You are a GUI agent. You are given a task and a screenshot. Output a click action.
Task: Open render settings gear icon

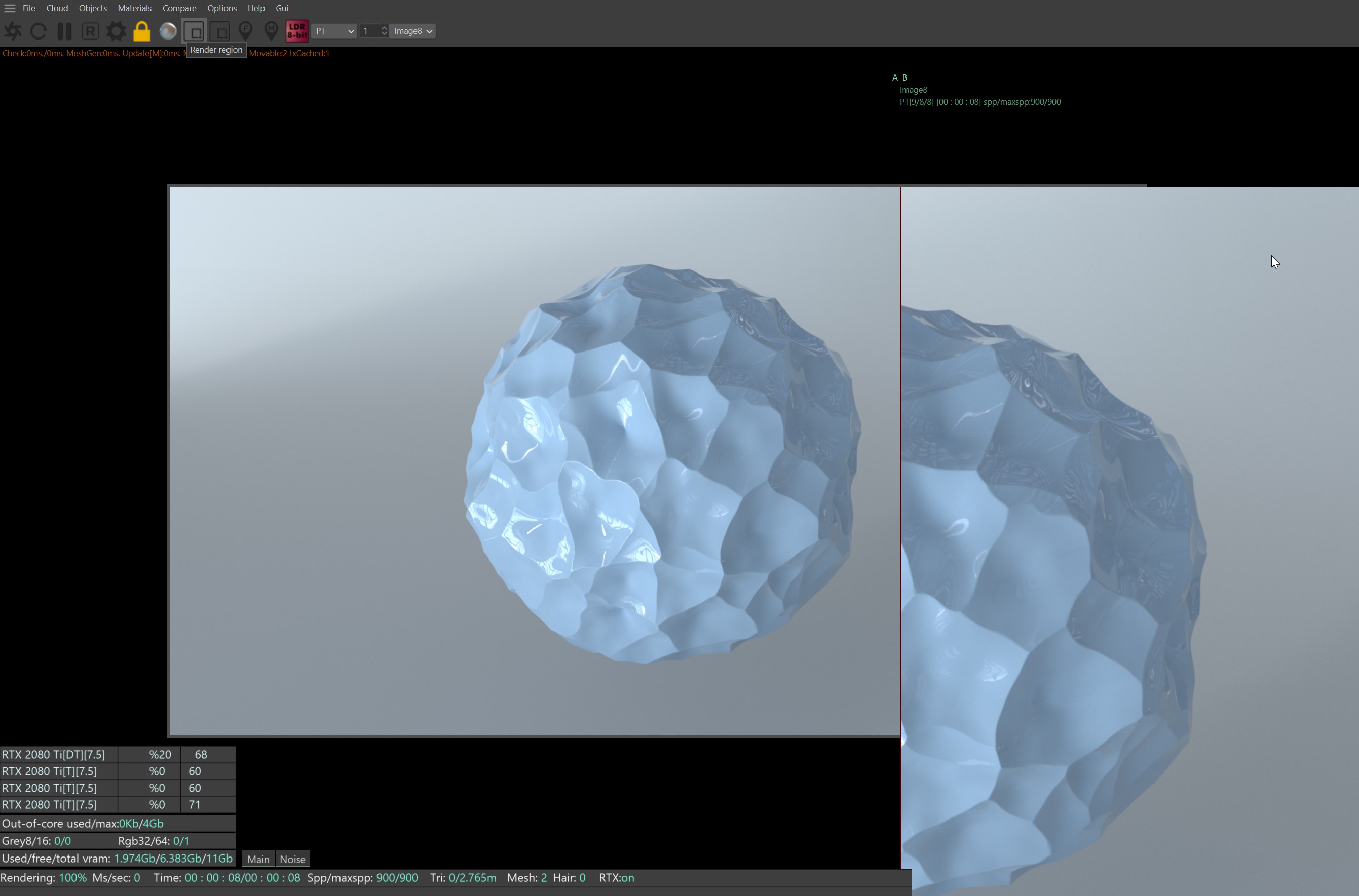pos(116,31)
